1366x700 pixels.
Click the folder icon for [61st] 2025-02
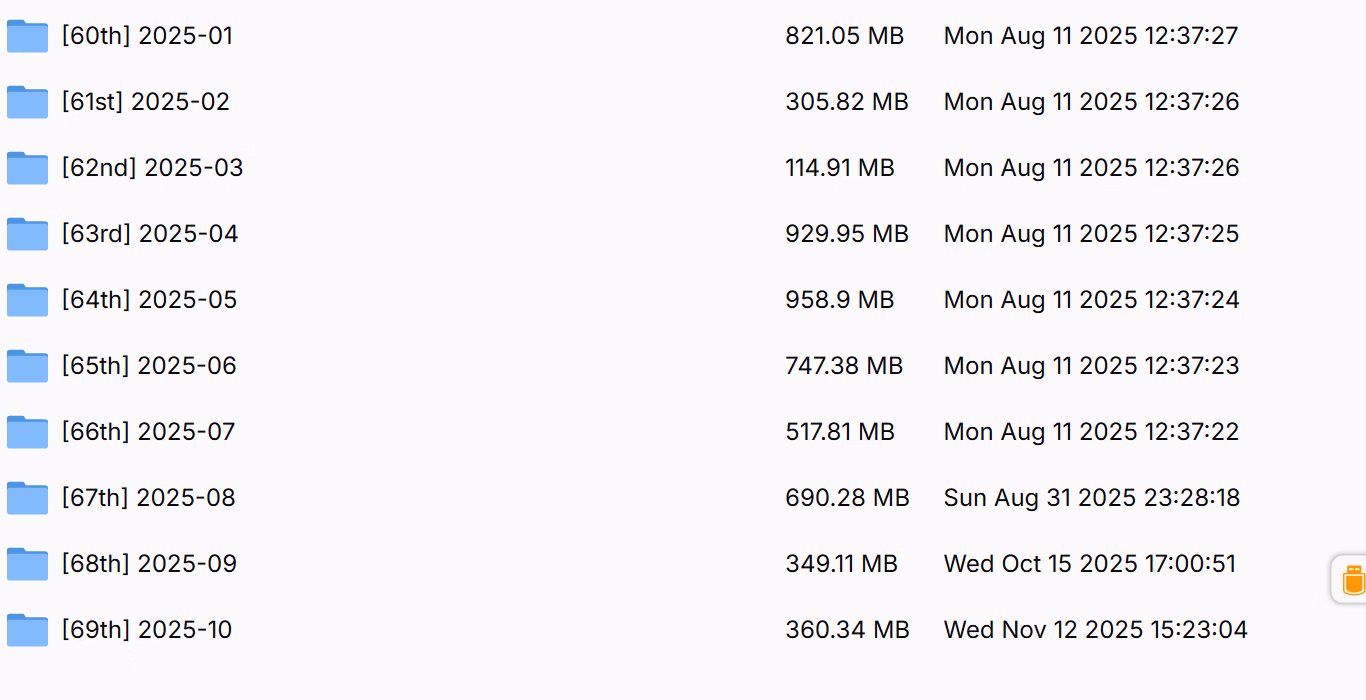point(27,102)
